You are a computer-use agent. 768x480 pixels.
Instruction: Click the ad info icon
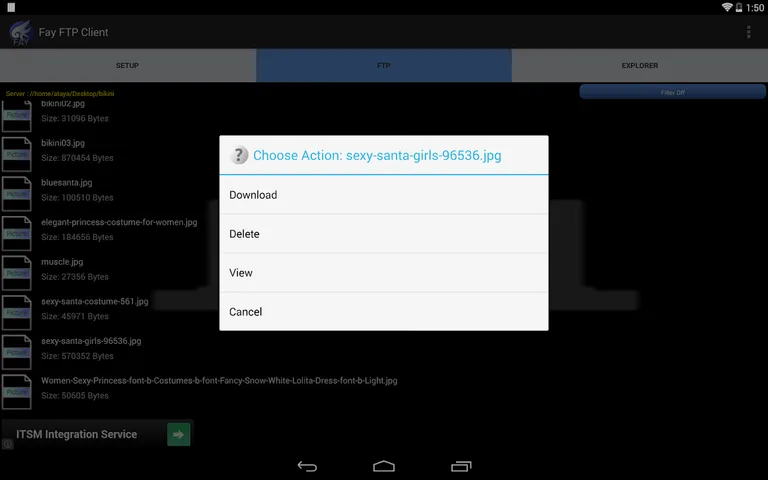point(7,444)
